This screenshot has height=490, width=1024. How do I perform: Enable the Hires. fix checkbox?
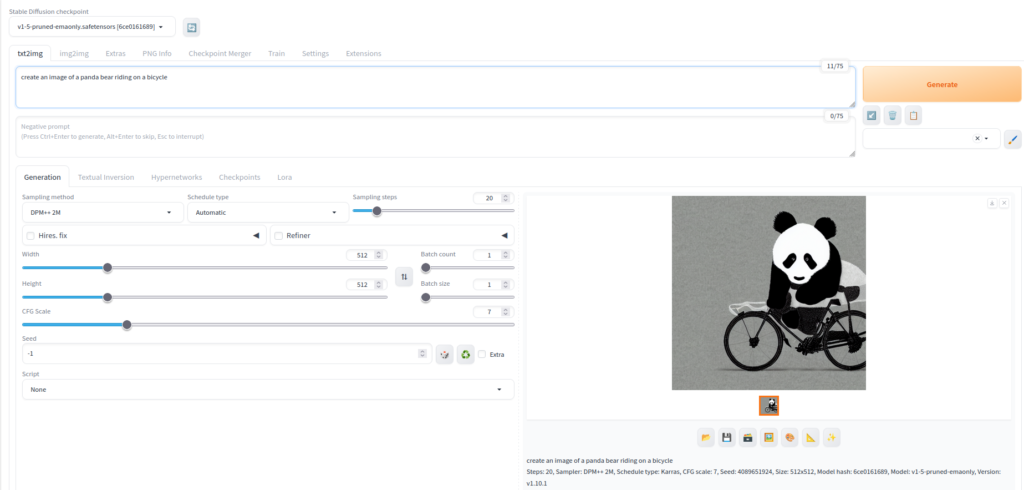pyautogui.click(x=30, y=235)
